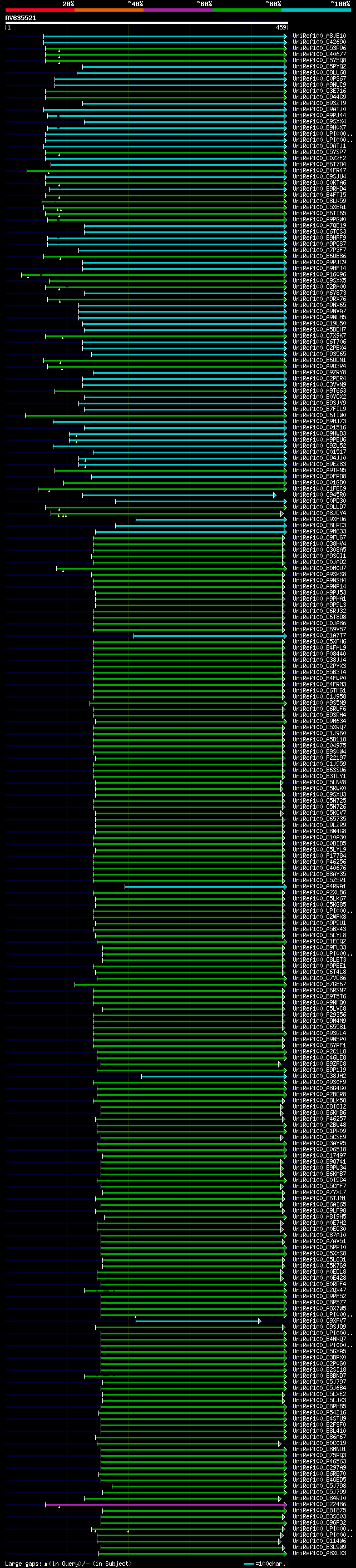Click the cyan alignment bar of UniRef100_A4RRA1
The width and height of the screenshot is (356, 1568).
pos(206,887)
